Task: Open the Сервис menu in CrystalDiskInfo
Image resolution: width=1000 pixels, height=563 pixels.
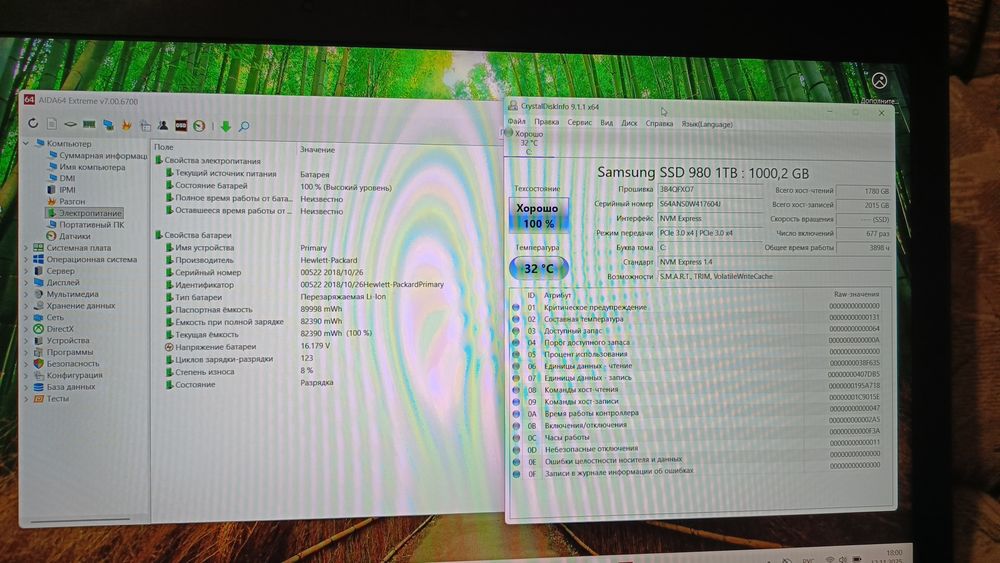Action: pyautogui.click(x=579, y=122)
